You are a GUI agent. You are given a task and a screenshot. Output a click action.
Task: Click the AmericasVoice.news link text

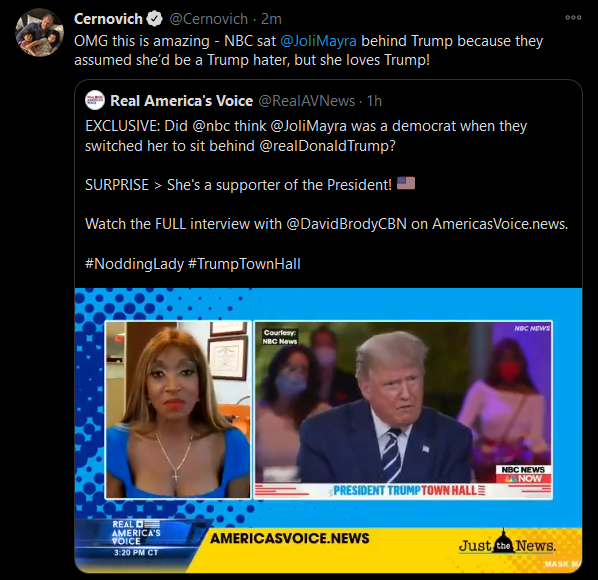[500, 224]
